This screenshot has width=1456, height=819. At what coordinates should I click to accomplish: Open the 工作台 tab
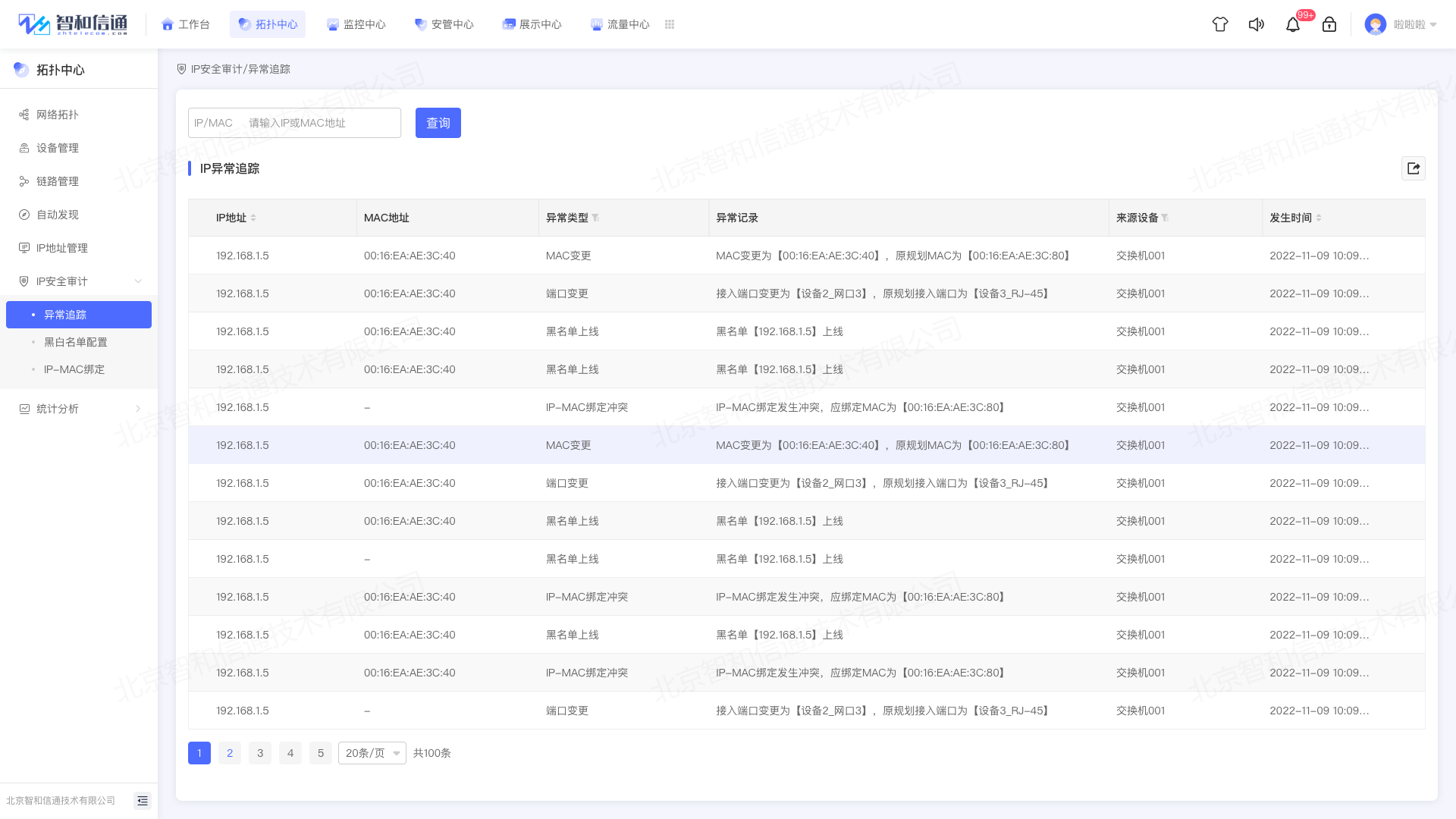(185, 24)
